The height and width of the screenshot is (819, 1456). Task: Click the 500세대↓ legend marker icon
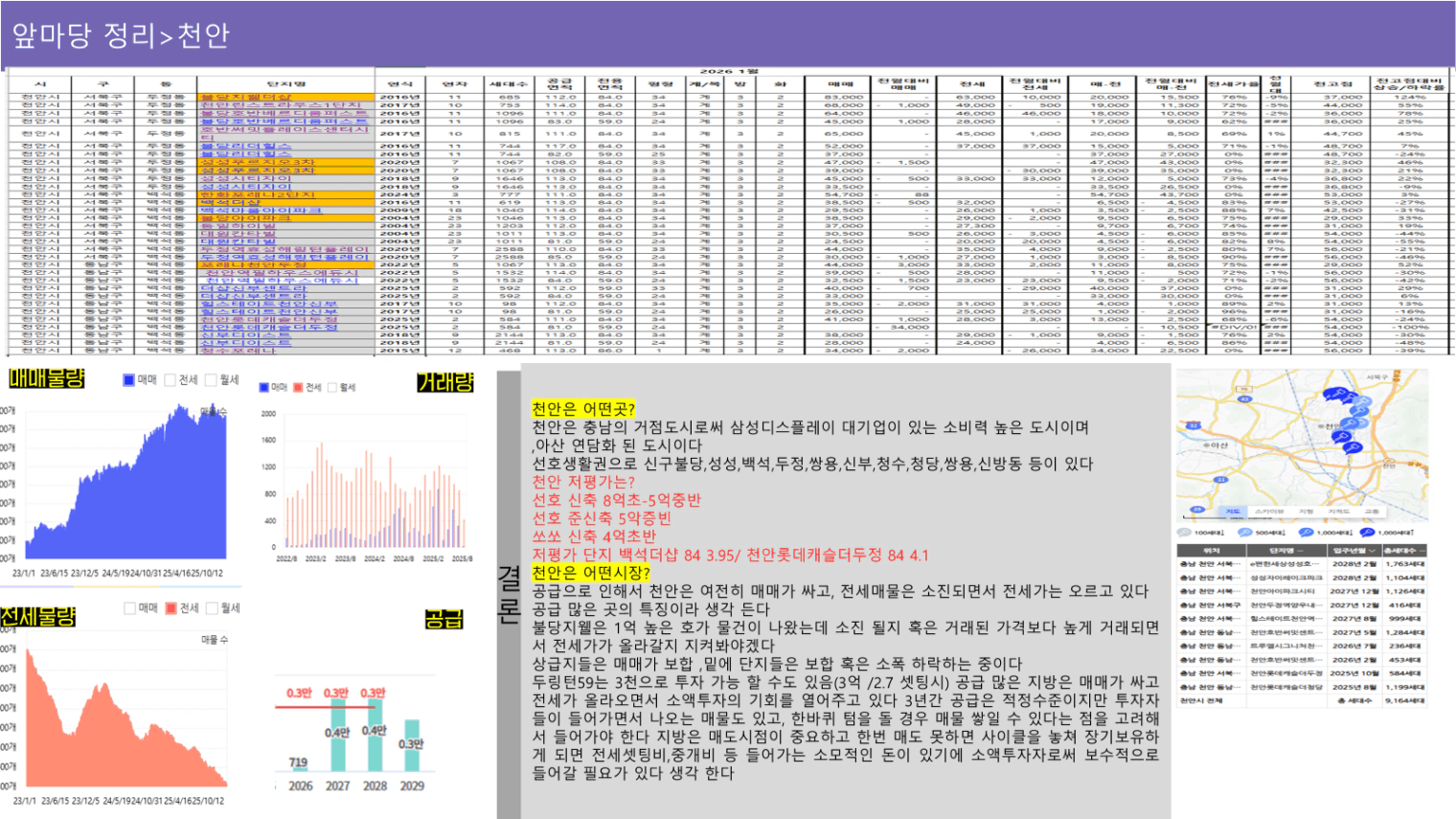1244,533
